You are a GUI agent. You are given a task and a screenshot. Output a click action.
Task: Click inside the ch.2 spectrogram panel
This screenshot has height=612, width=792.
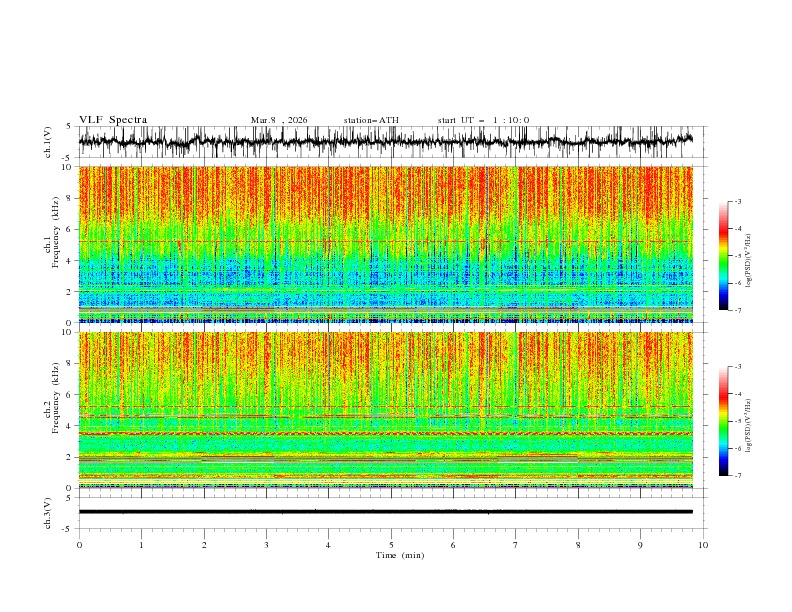pos(385,410)
